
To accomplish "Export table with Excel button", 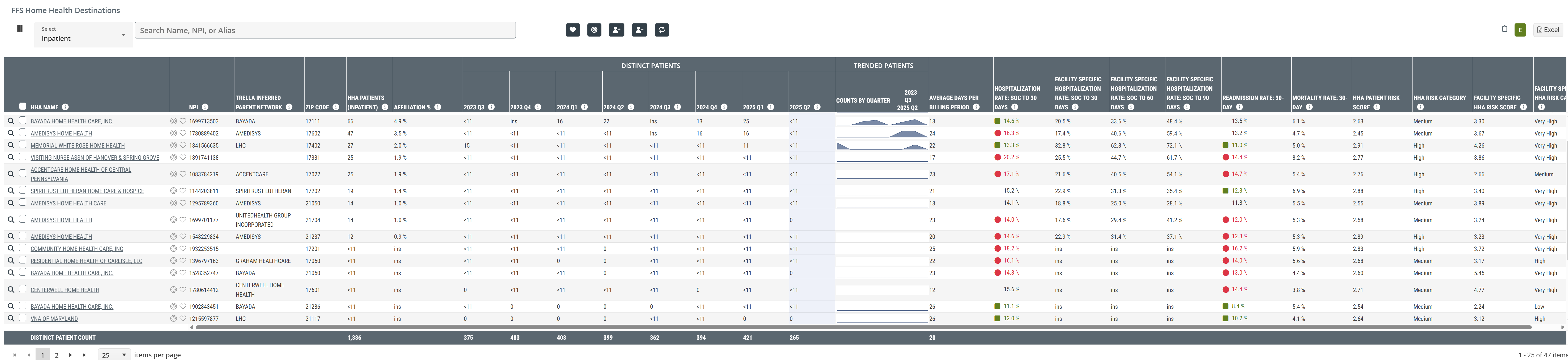I will 1548,30.
